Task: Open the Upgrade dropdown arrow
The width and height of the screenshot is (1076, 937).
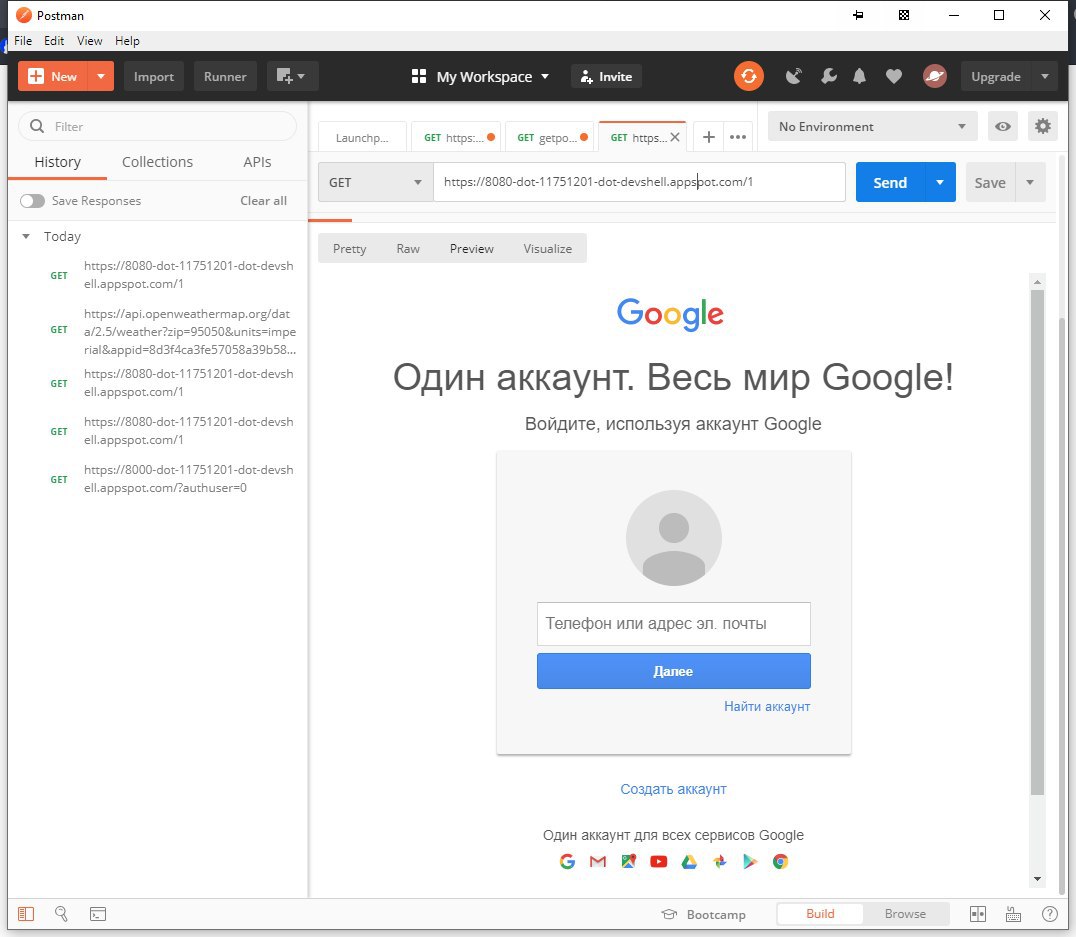Action: [x=1044, y=76]
